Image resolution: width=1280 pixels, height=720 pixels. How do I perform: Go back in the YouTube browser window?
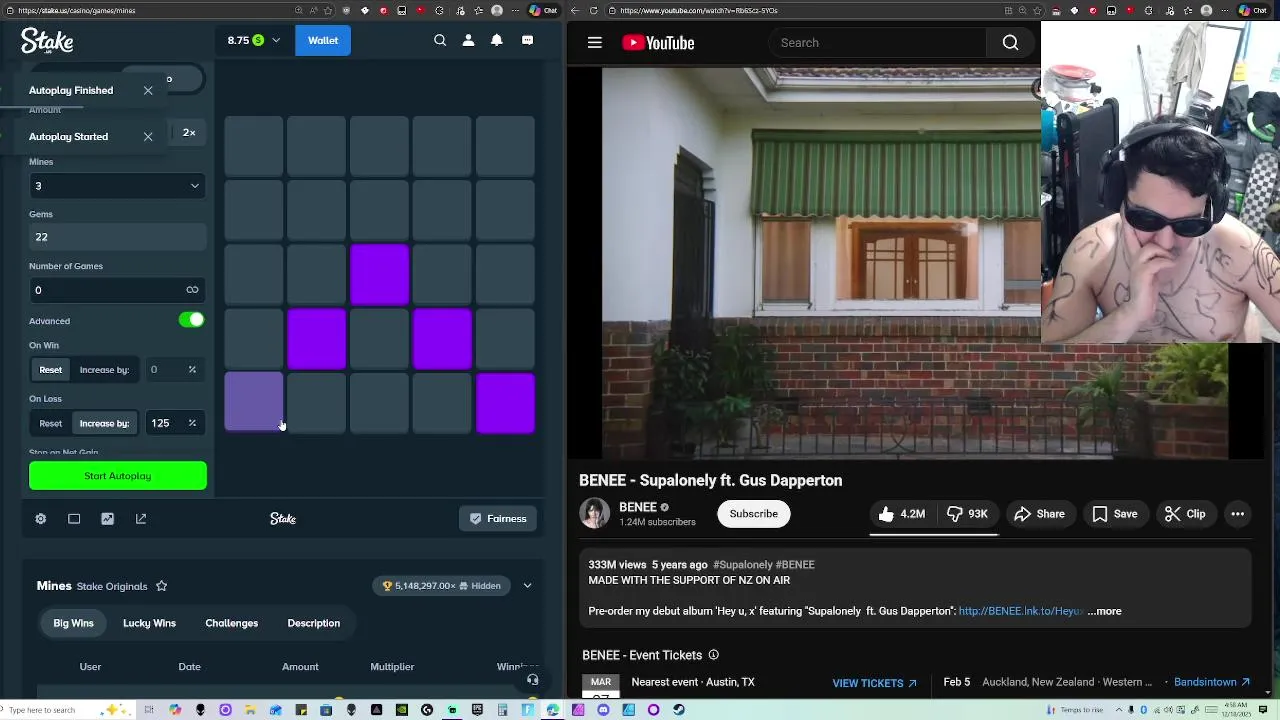575,11
